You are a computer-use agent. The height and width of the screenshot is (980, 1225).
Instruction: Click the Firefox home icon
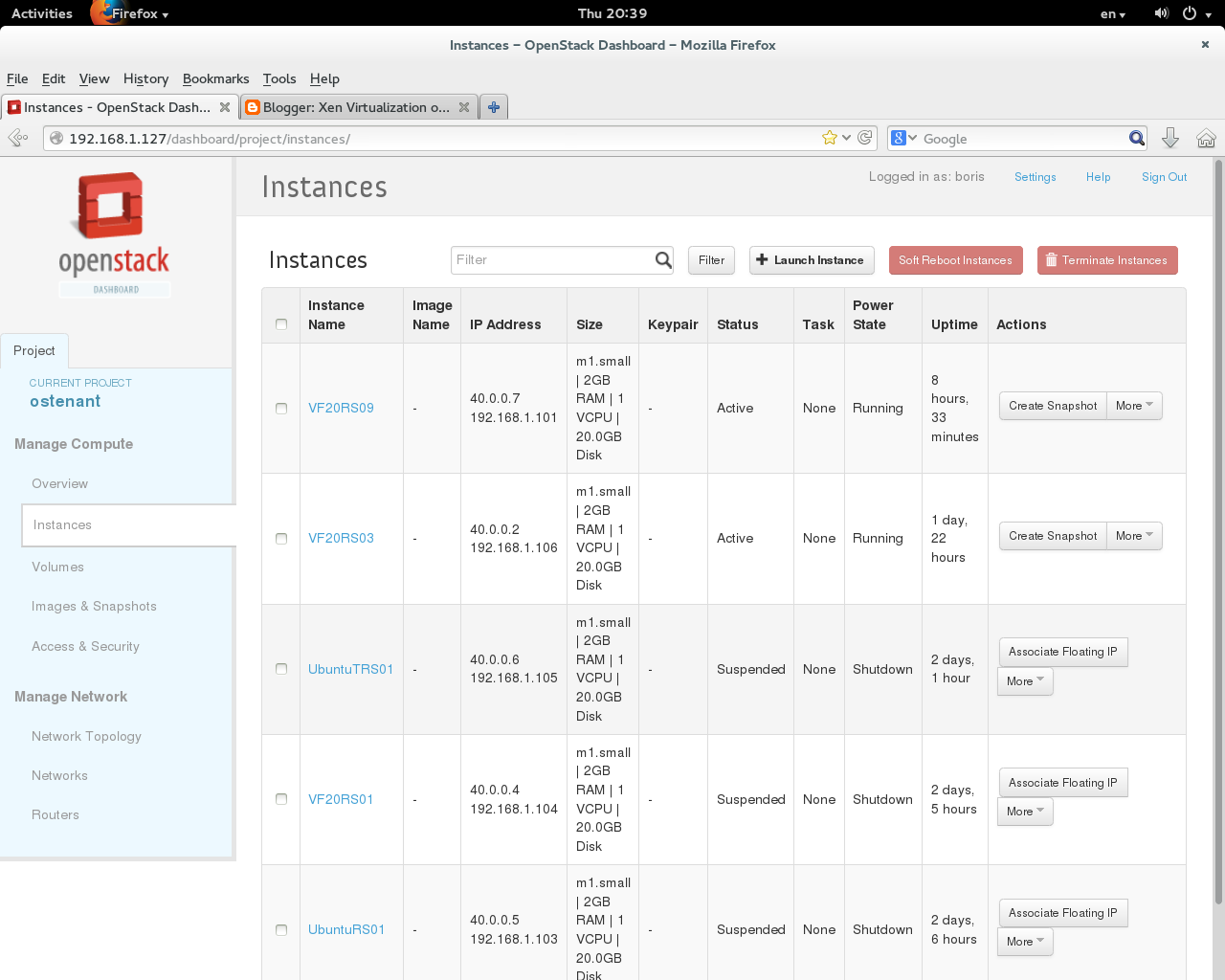pyautogui.click(x=1205, y=138)
